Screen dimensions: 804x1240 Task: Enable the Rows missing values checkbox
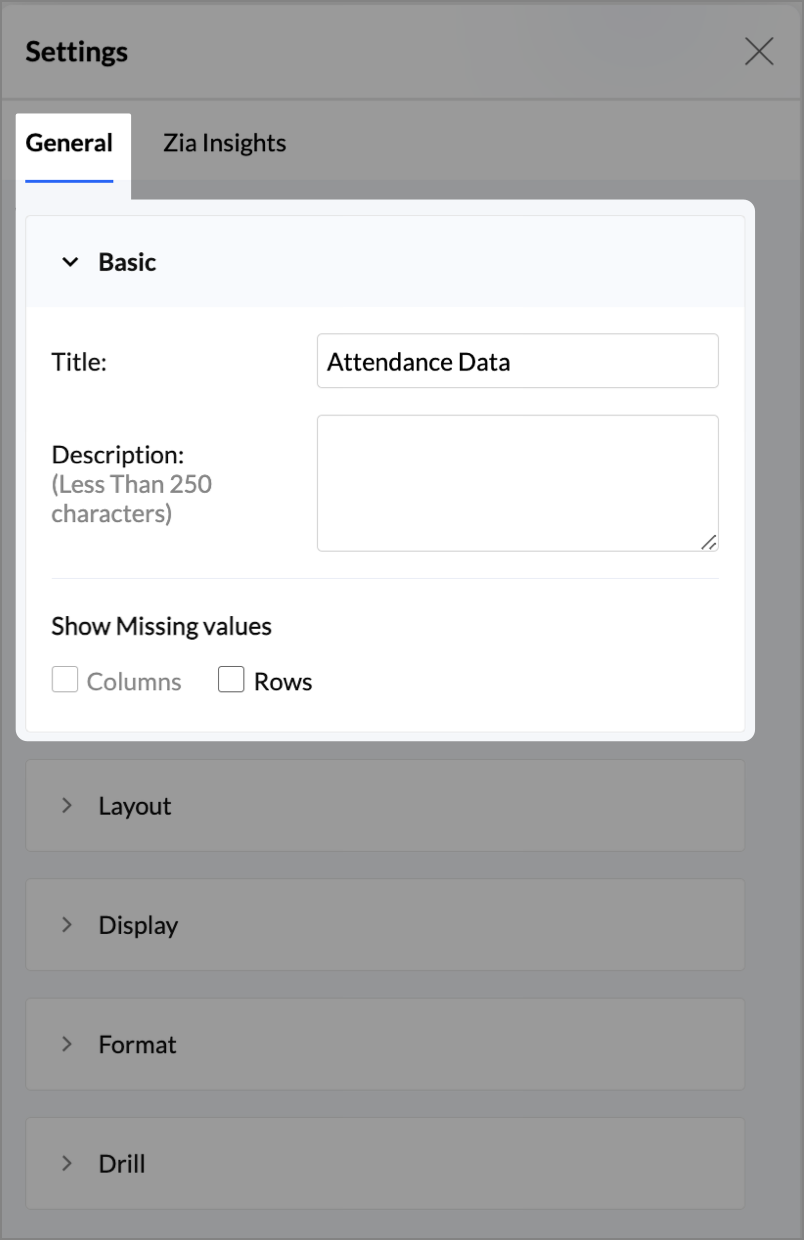(x=231, y=681)
